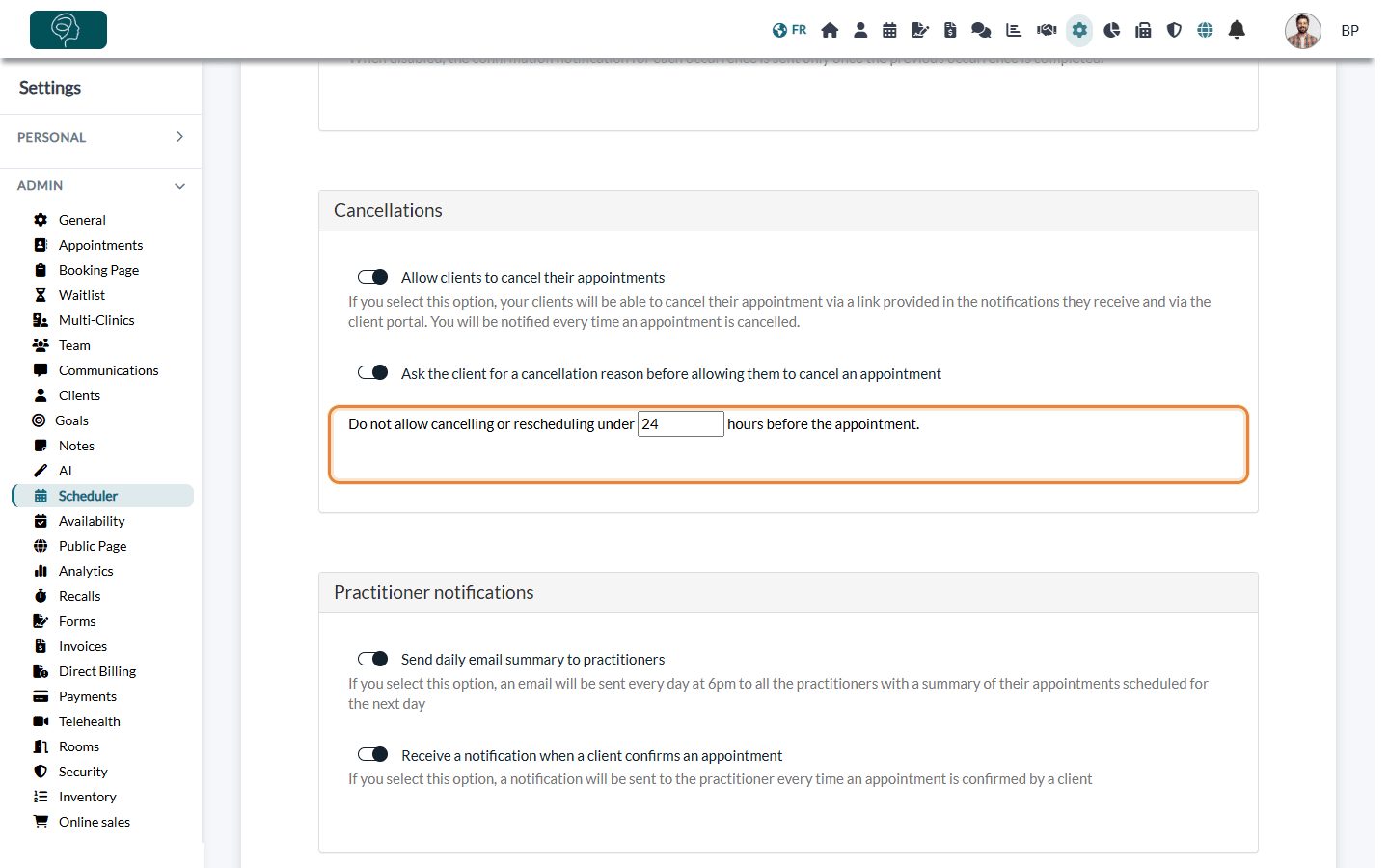The width and height of the screenshot is (1389, 868).
Task: Open the chat messages icon
Action: [981, 30]
